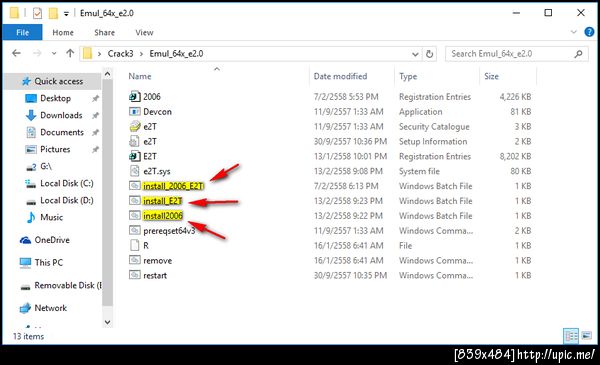Screen dimensions: 600x365
Task: Click Emul_64x_e2.0 in the address breadcrumb
Action: [176, 54]
